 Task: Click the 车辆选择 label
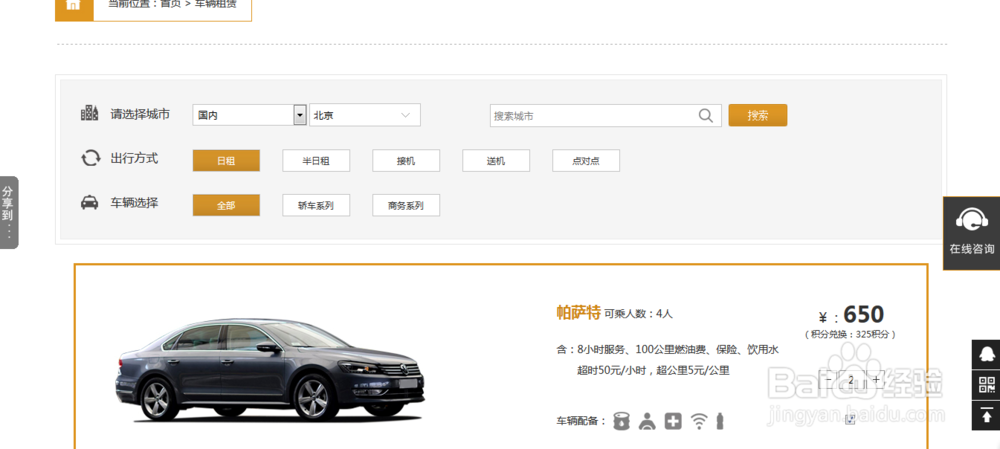[134, 203]
